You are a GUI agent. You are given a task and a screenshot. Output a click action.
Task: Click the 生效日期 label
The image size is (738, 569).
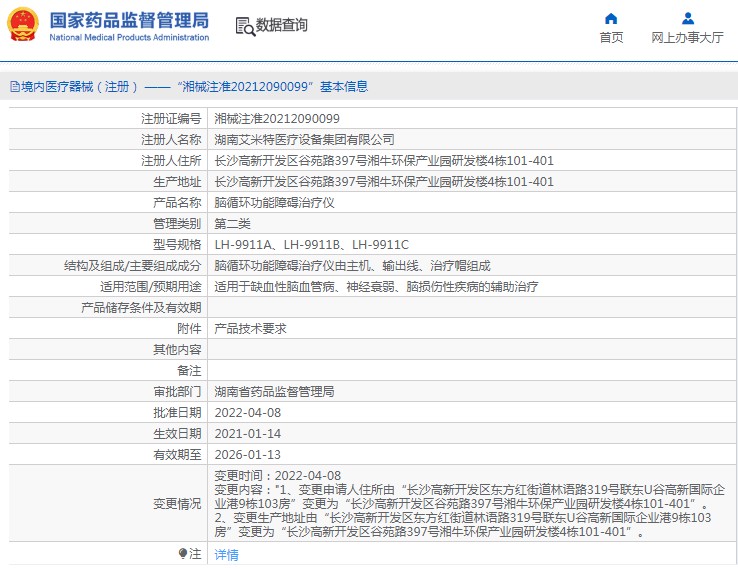177,434
